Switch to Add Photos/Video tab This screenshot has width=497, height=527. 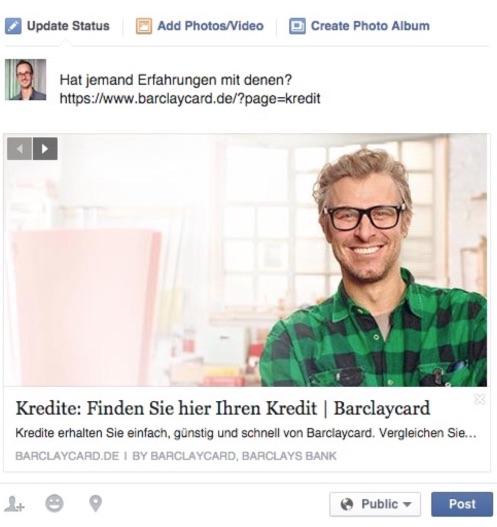coord(200,26)
